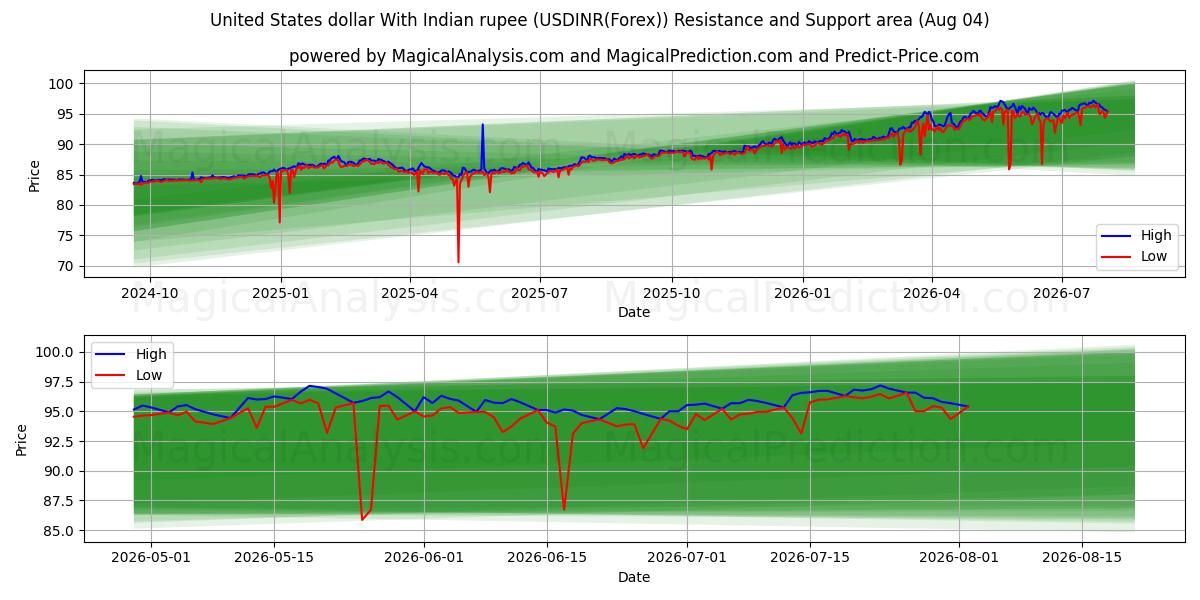This screenshot has height=600, width=1200.
Task: Click the '2026-07' date tick label
Action: tap(1061, 293)
